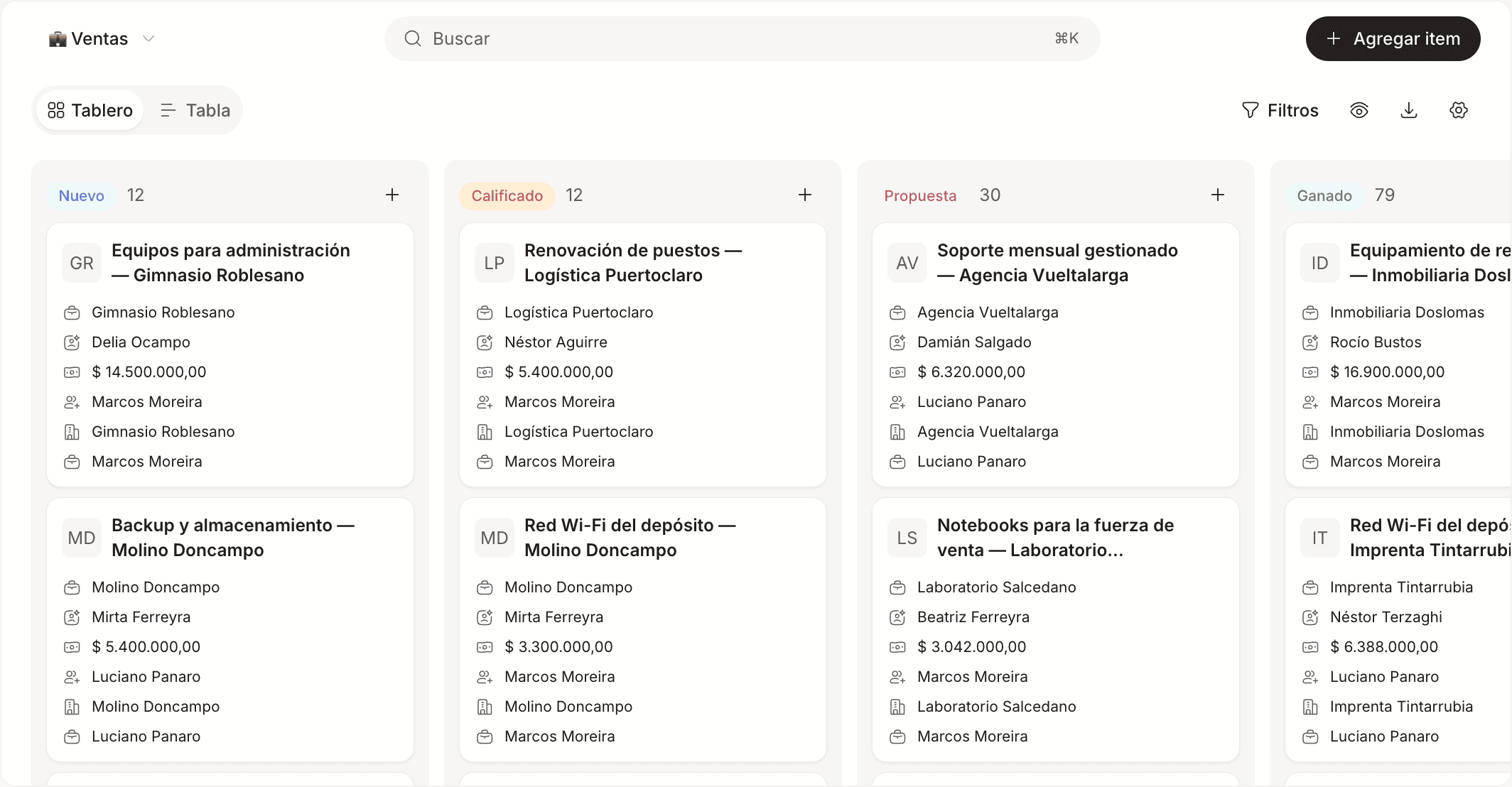Open the settings gear icon

(1459, 110)
